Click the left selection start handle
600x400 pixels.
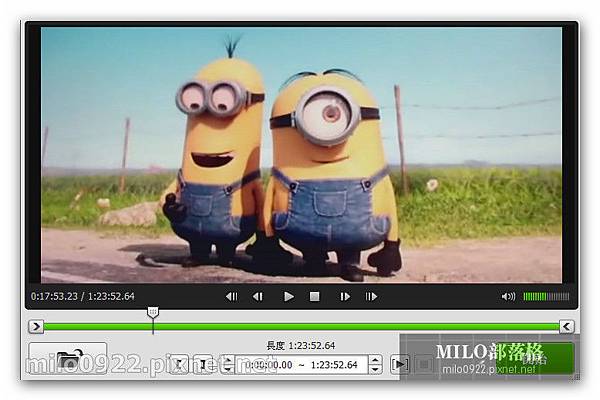pos(36,327)
